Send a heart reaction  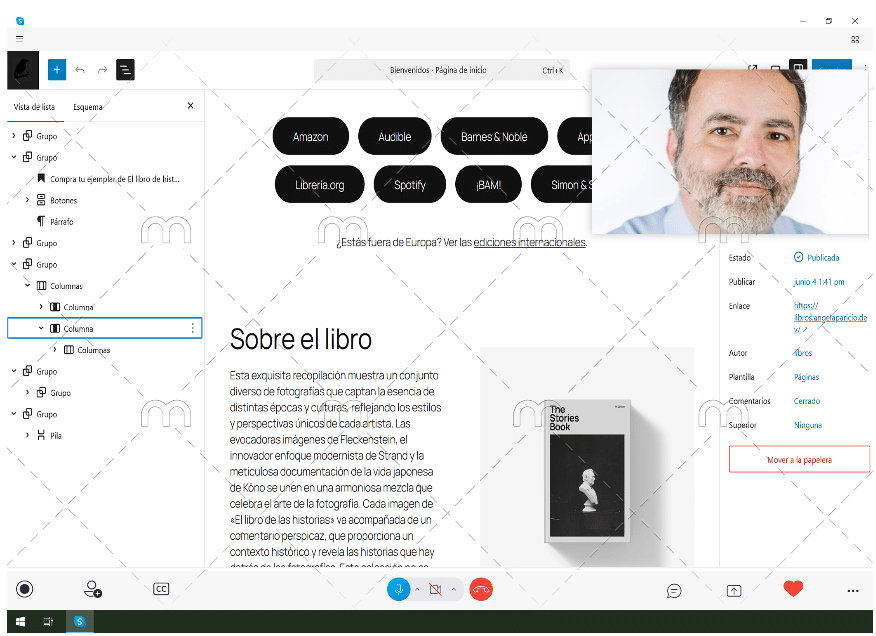point(793,588)
